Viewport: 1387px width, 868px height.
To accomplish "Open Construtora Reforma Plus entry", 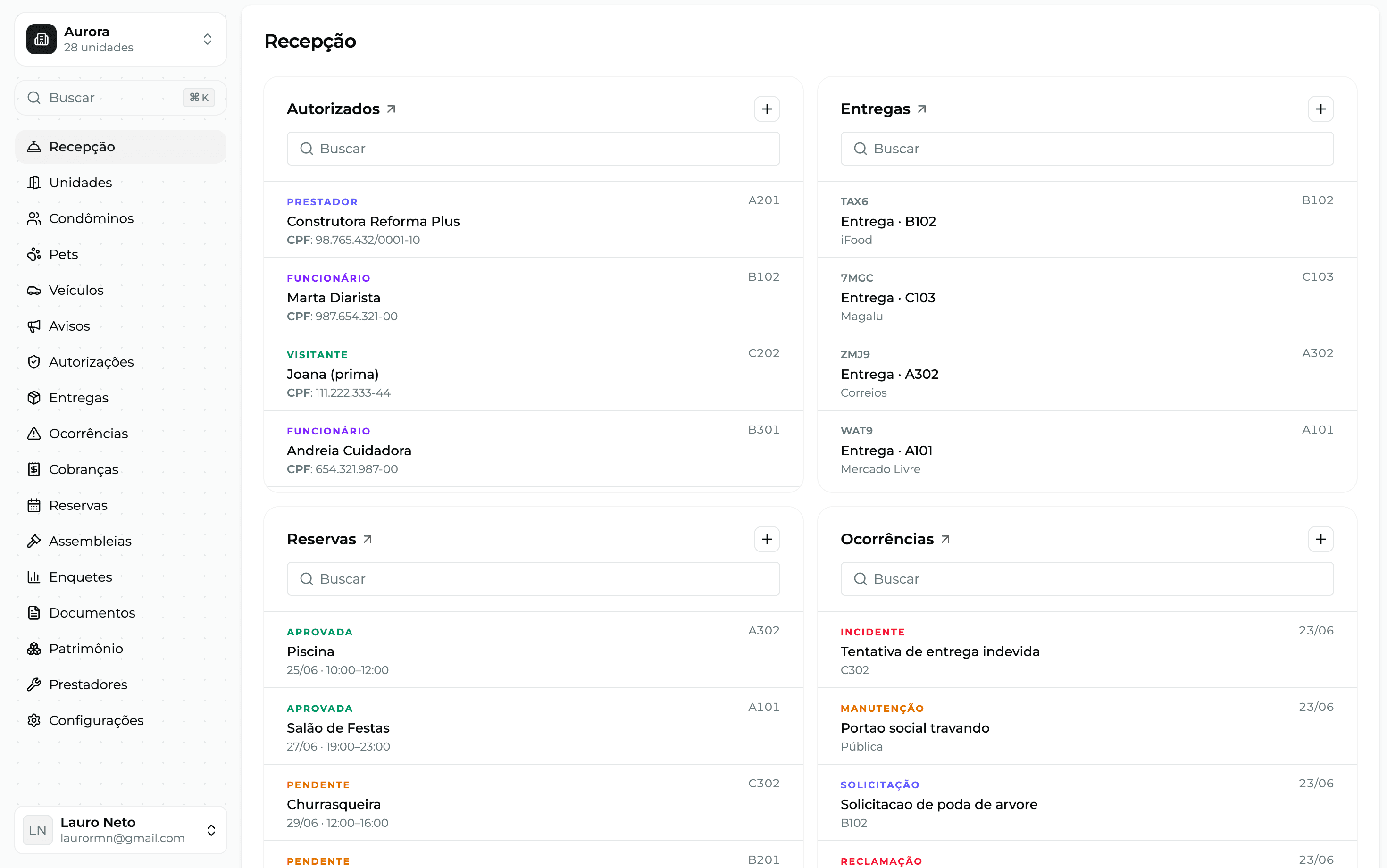I will coord(533,220).
